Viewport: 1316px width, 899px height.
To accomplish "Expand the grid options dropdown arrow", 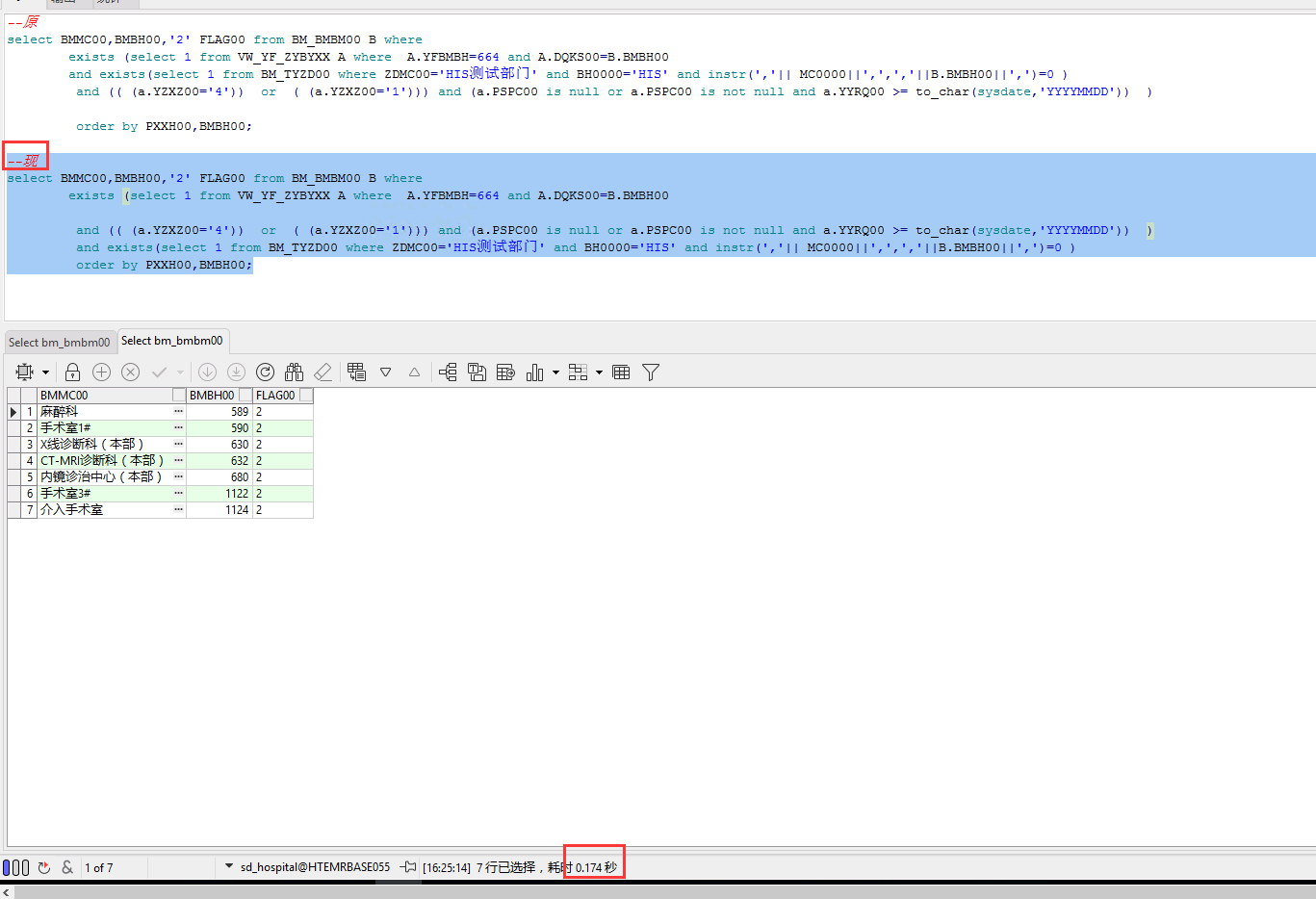I will point(45,372).
